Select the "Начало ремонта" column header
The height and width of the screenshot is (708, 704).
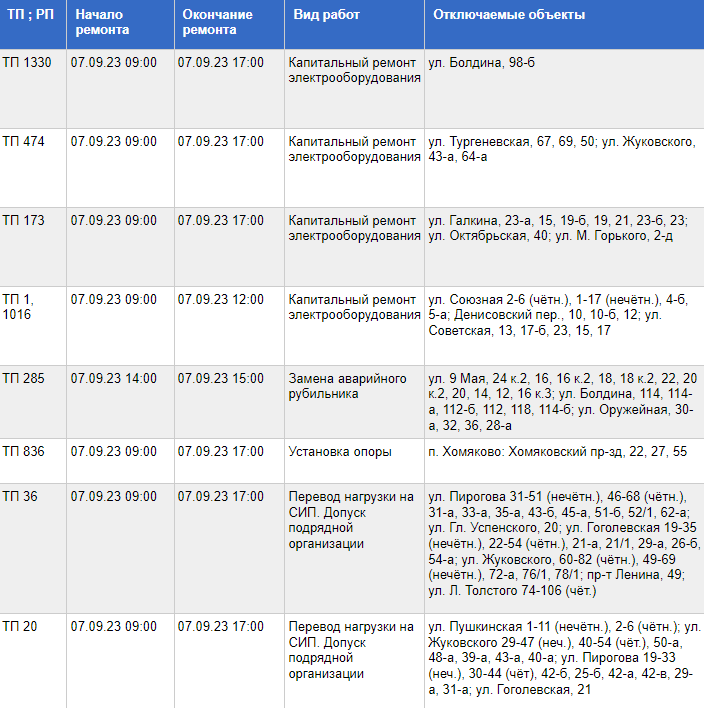[102, 23]
